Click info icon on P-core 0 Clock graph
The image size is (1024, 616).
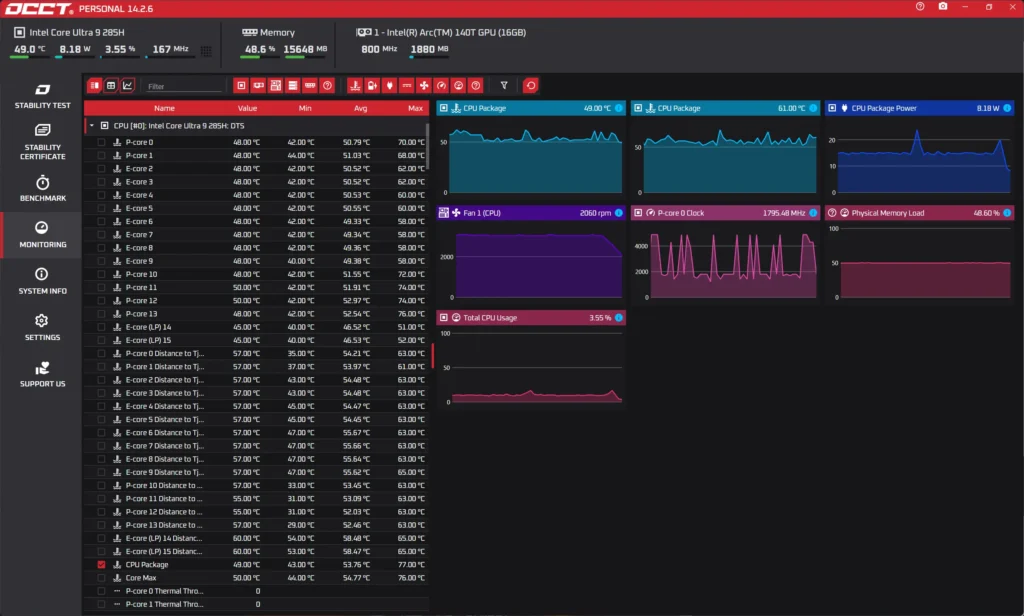pos(813,213)
